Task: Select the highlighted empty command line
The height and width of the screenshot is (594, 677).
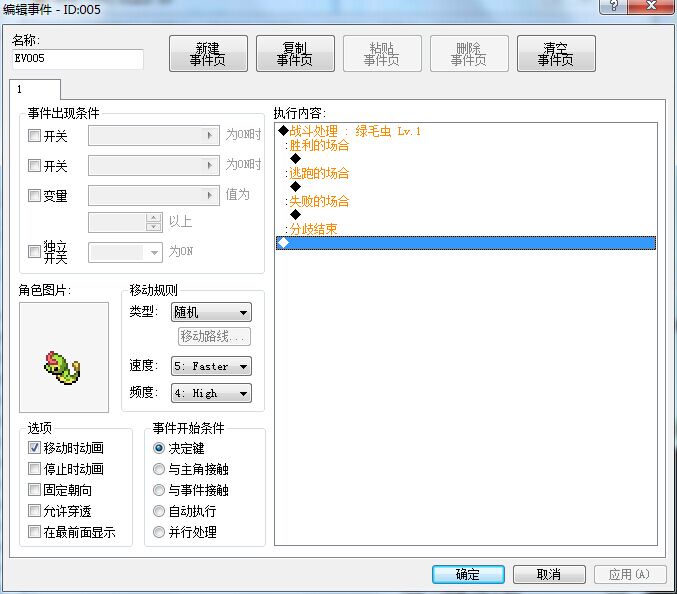Action: [465, 243]
